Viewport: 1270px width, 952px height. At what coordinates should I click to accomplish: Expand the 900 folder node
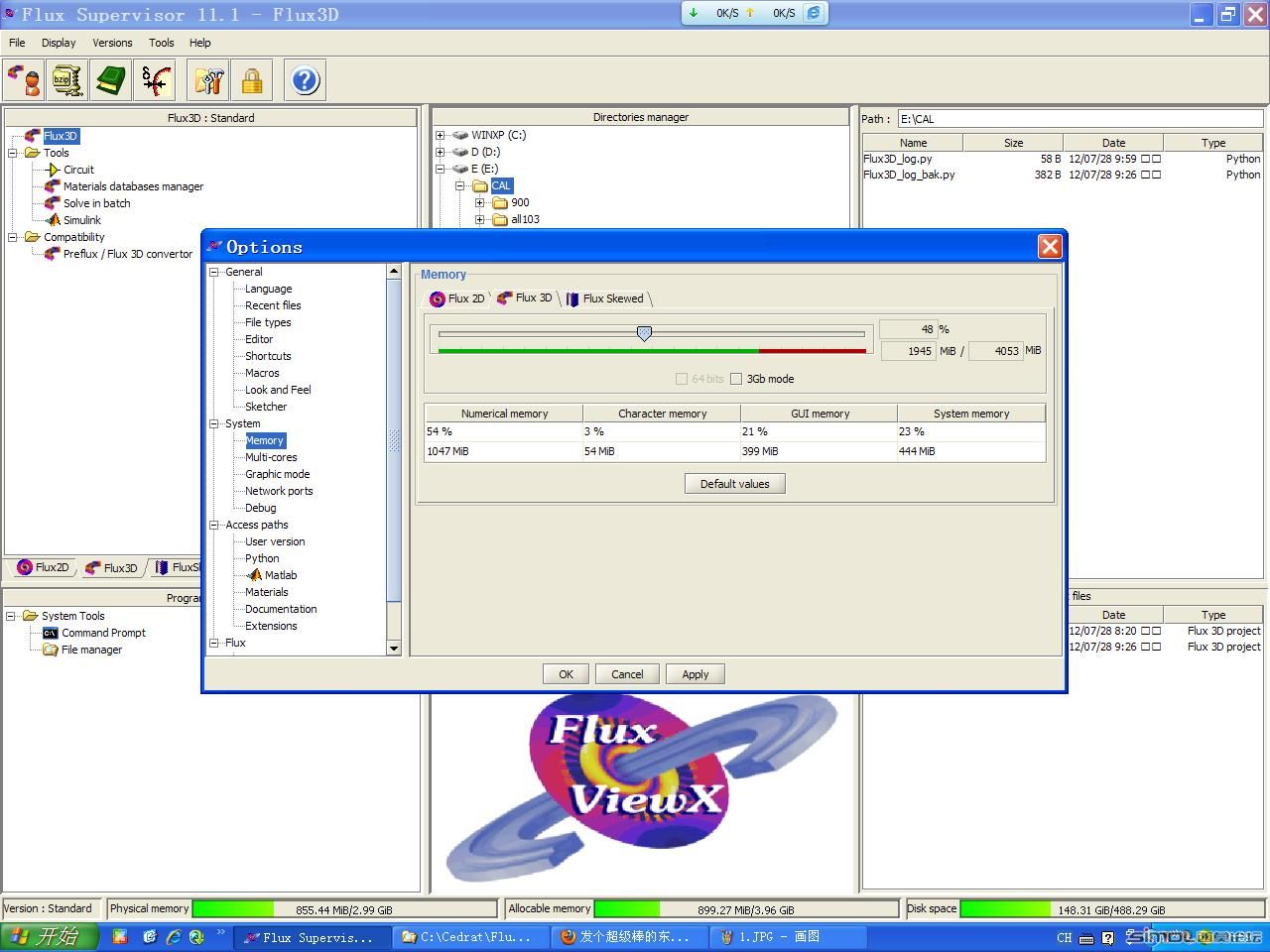click(x=480, y=202)
